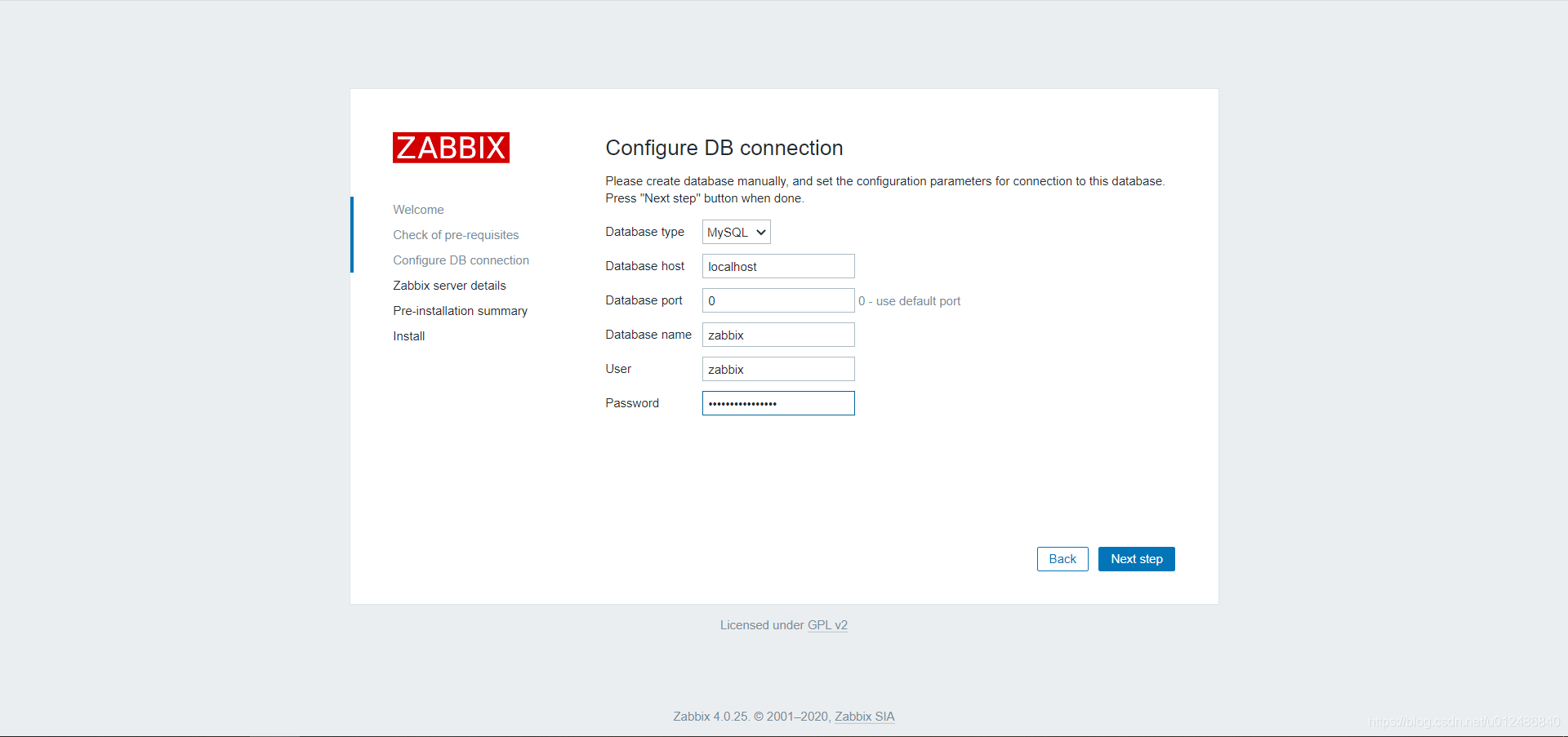This screenshot has height=737, width=1568.
Task: Focus the User input field
Action: pos(778,370)
